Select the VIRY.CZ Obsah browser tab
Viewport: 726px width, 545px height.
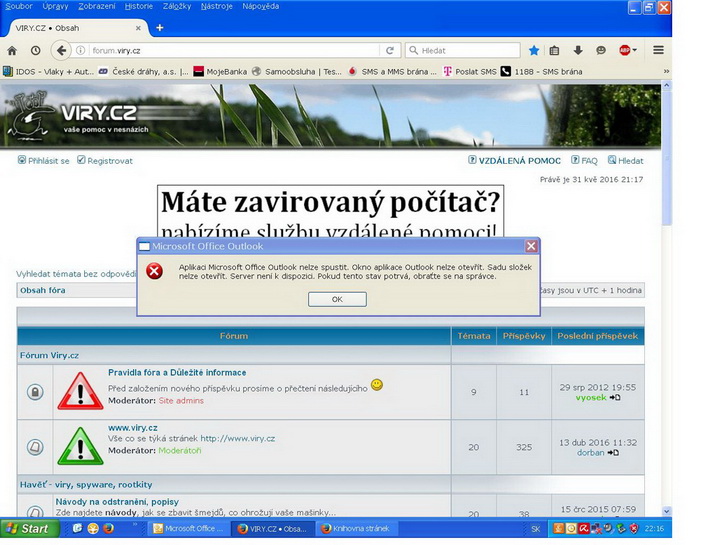click(x=76, y=28)
